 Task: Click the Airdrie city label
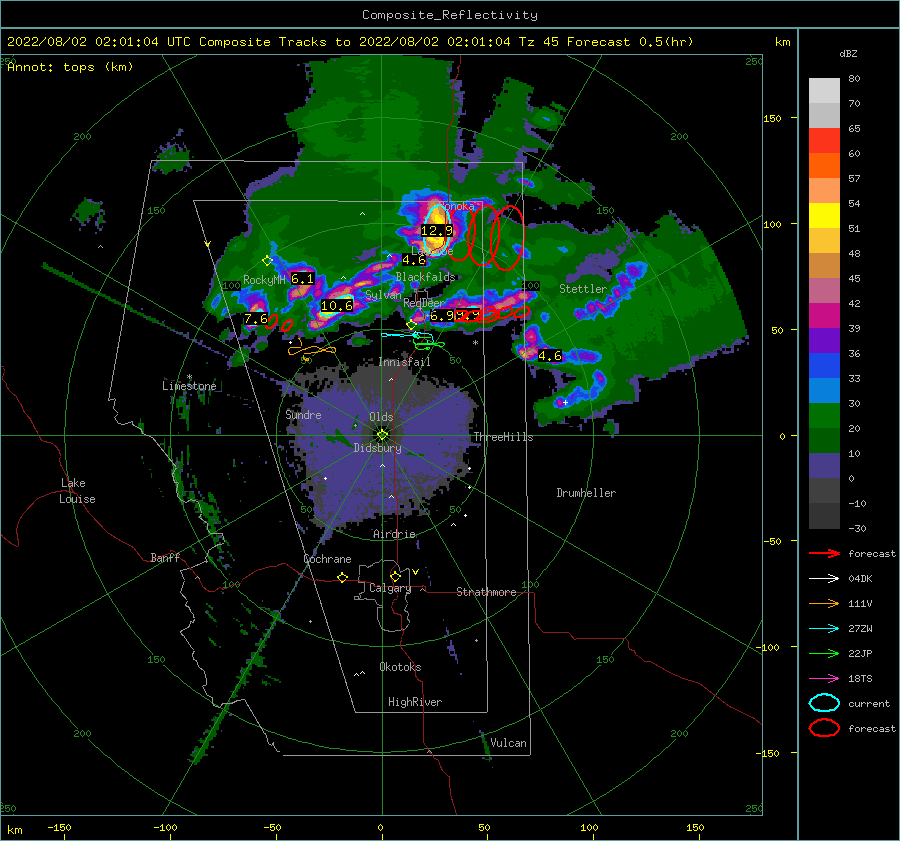[x=394, y=534]
